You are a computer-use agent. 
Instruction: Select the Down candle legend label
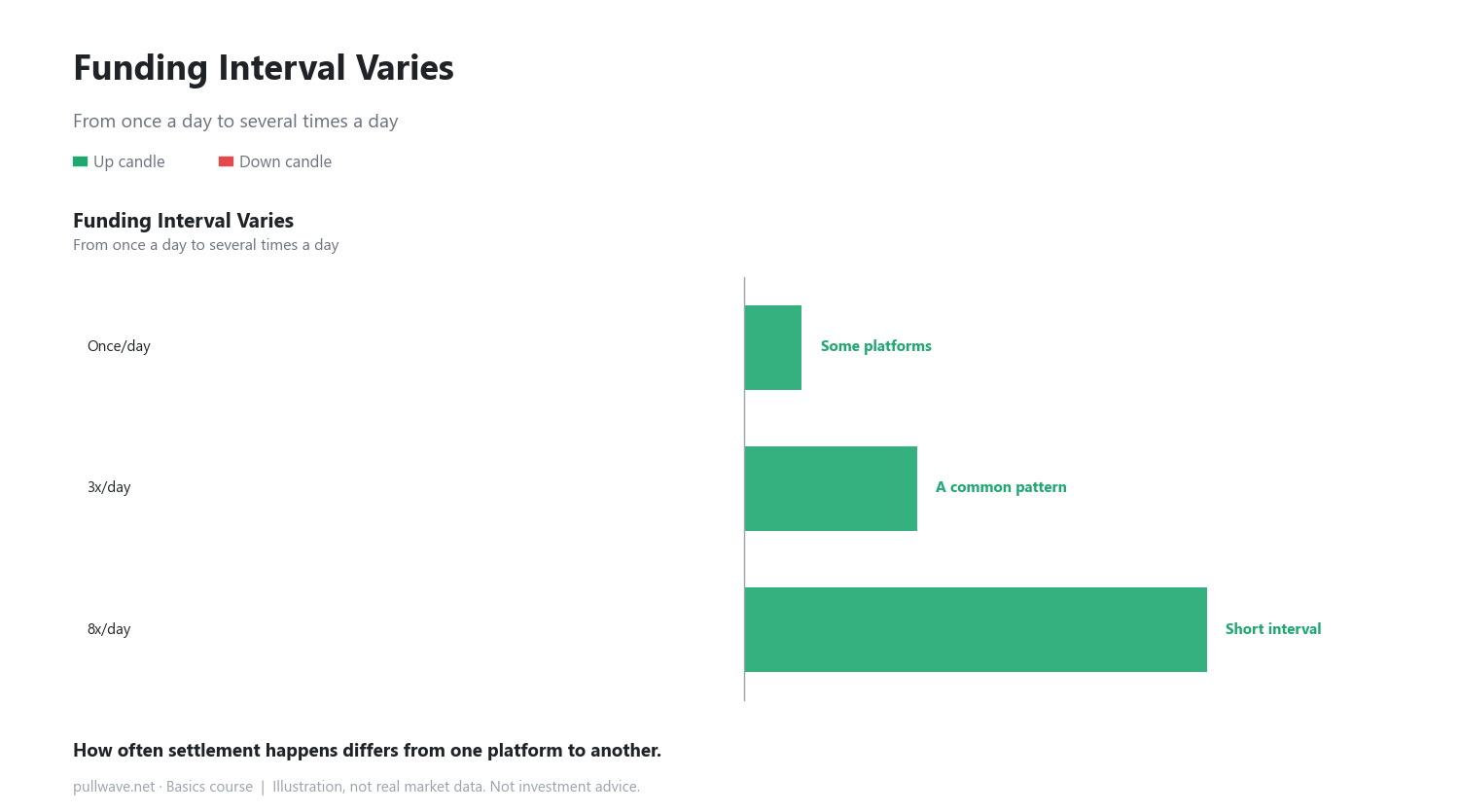click(285, 161)
